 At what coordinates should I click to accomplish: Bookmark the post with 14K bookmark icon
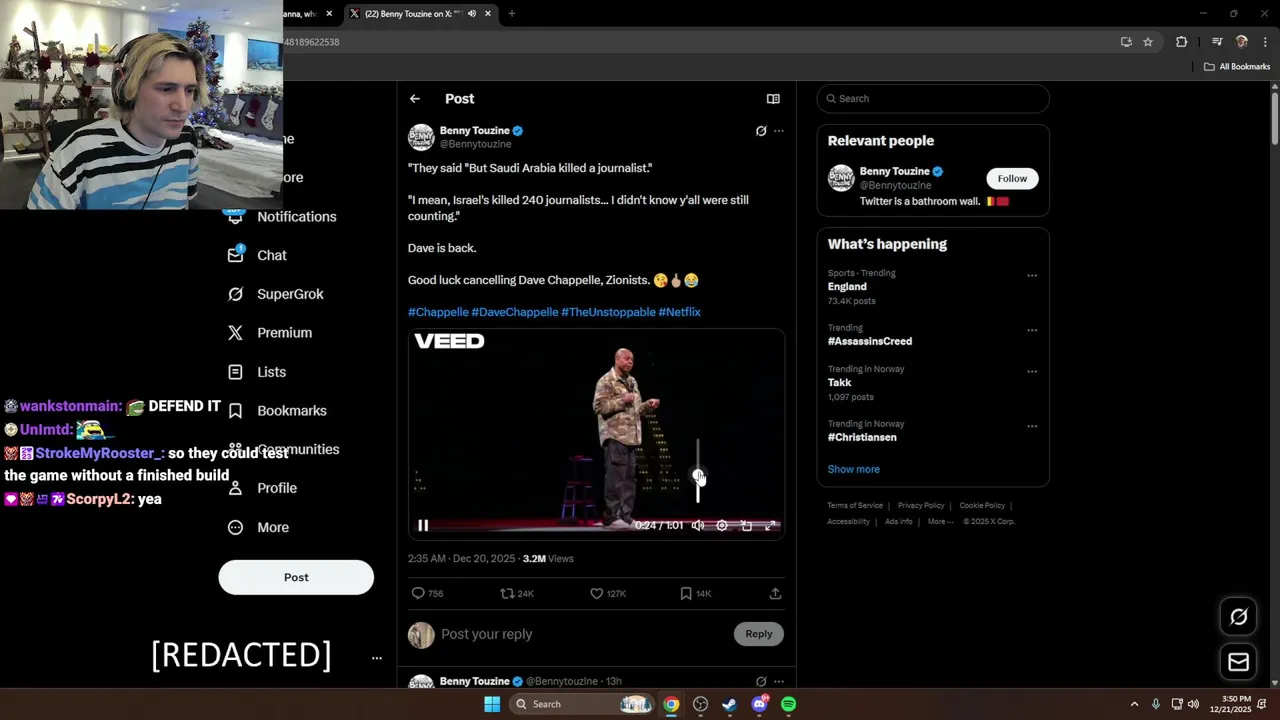click(686, 593)
